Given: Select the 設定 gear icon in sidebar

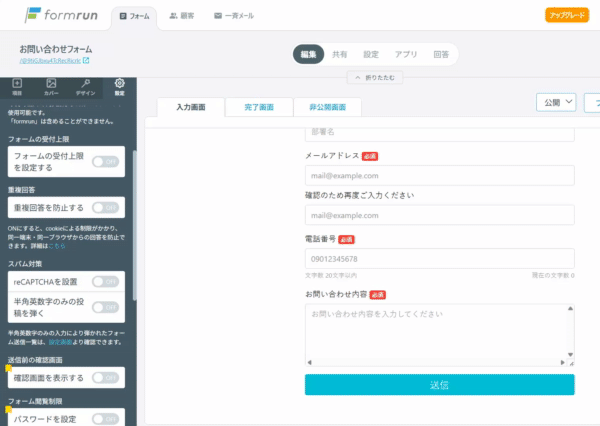Looking at the screenshot, I should [119, 86].
